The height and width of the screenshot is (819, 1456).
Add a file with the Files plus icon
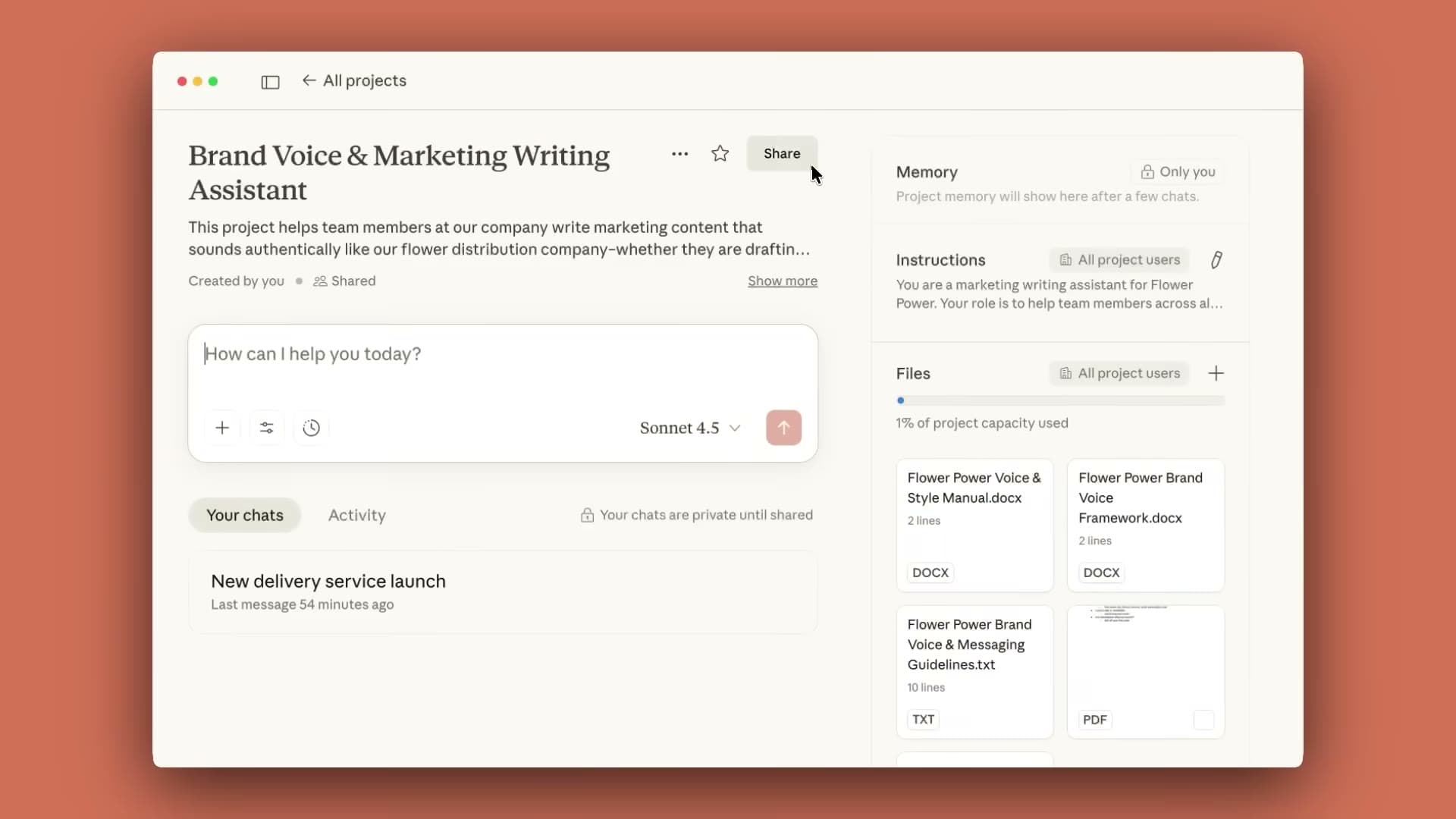tap(1216, 373)
